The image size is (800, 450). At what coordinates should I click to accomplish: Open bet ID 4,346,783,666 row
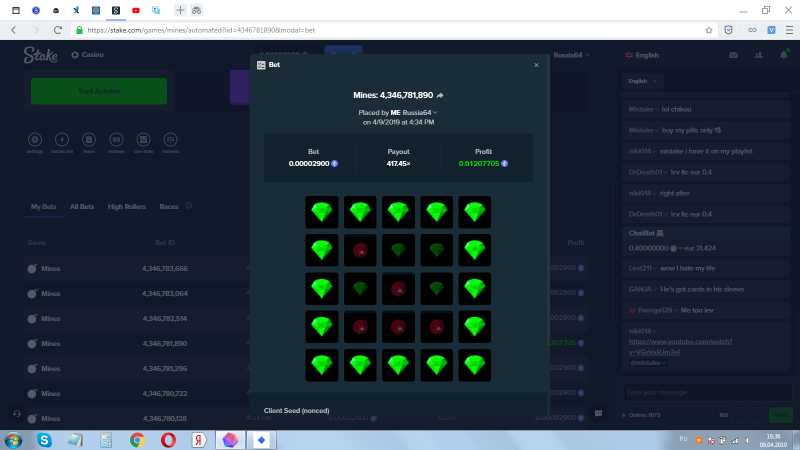pos(306,268)
